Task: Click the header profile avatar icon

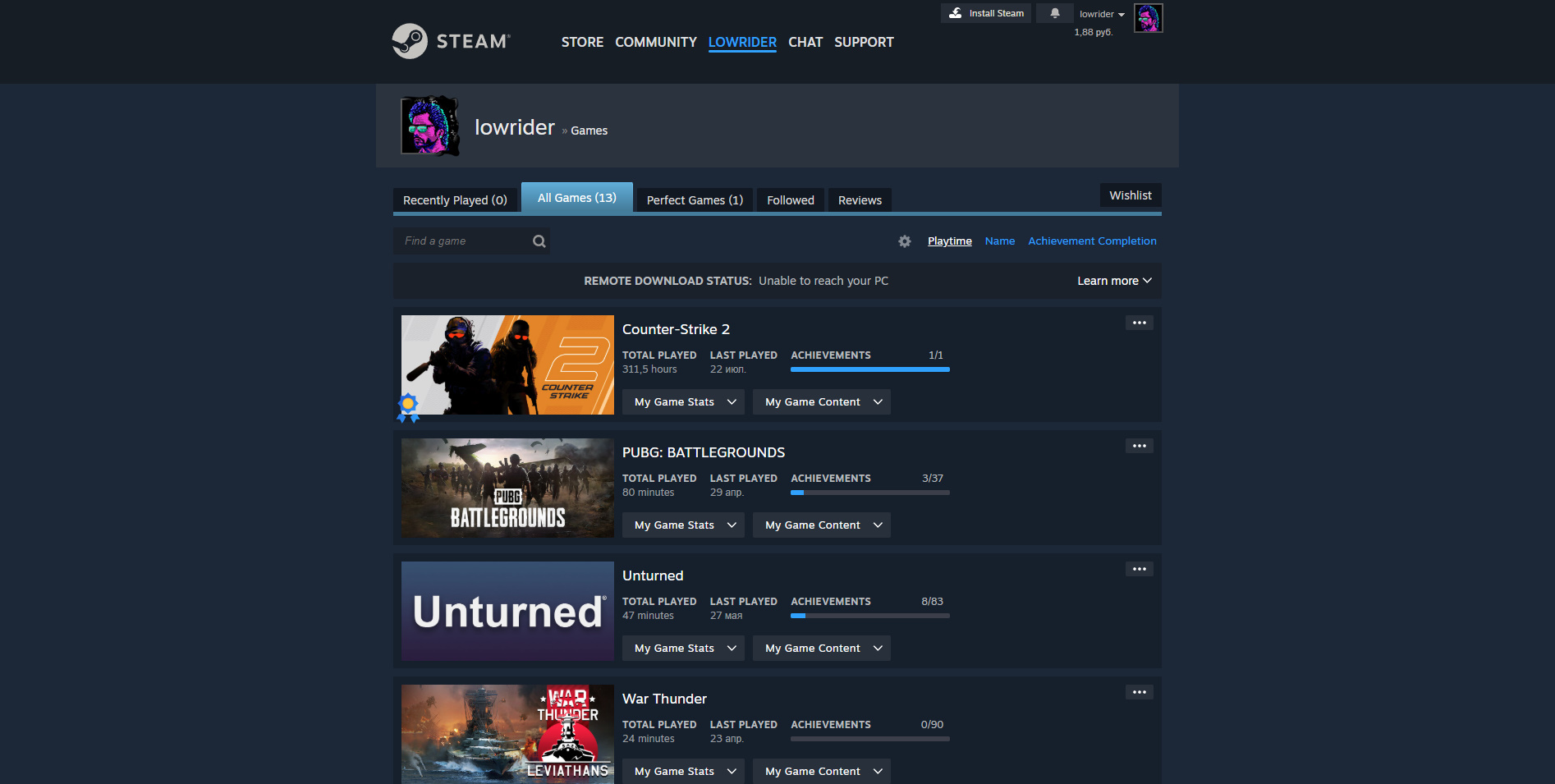Action: pyautogui.click(x=1148, y=18)
